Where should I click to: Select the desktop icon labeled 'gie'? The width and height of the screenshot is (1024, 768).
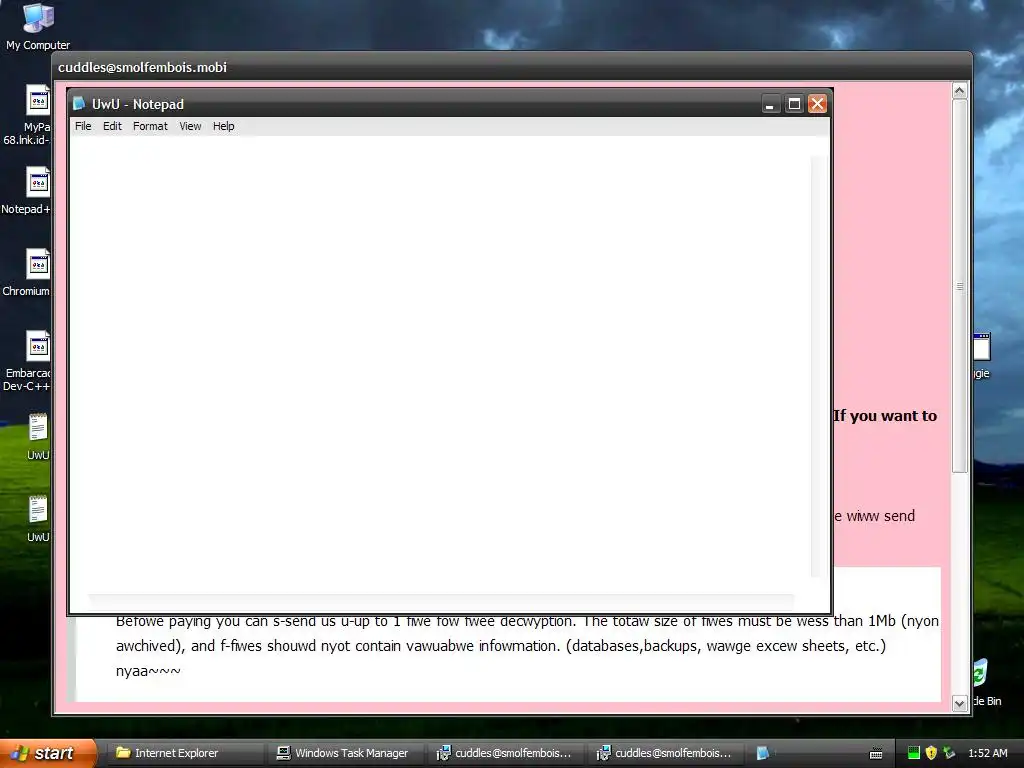tap(982, 355)
